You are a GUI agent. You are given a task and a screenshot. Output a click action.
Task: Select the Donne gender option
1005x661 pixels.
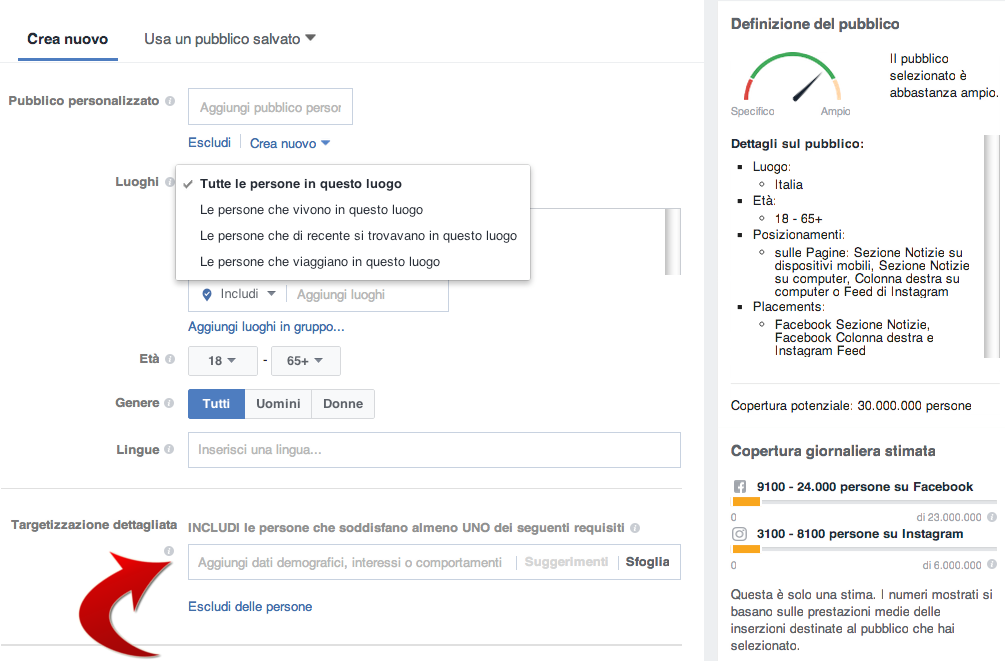click(344, 403)
